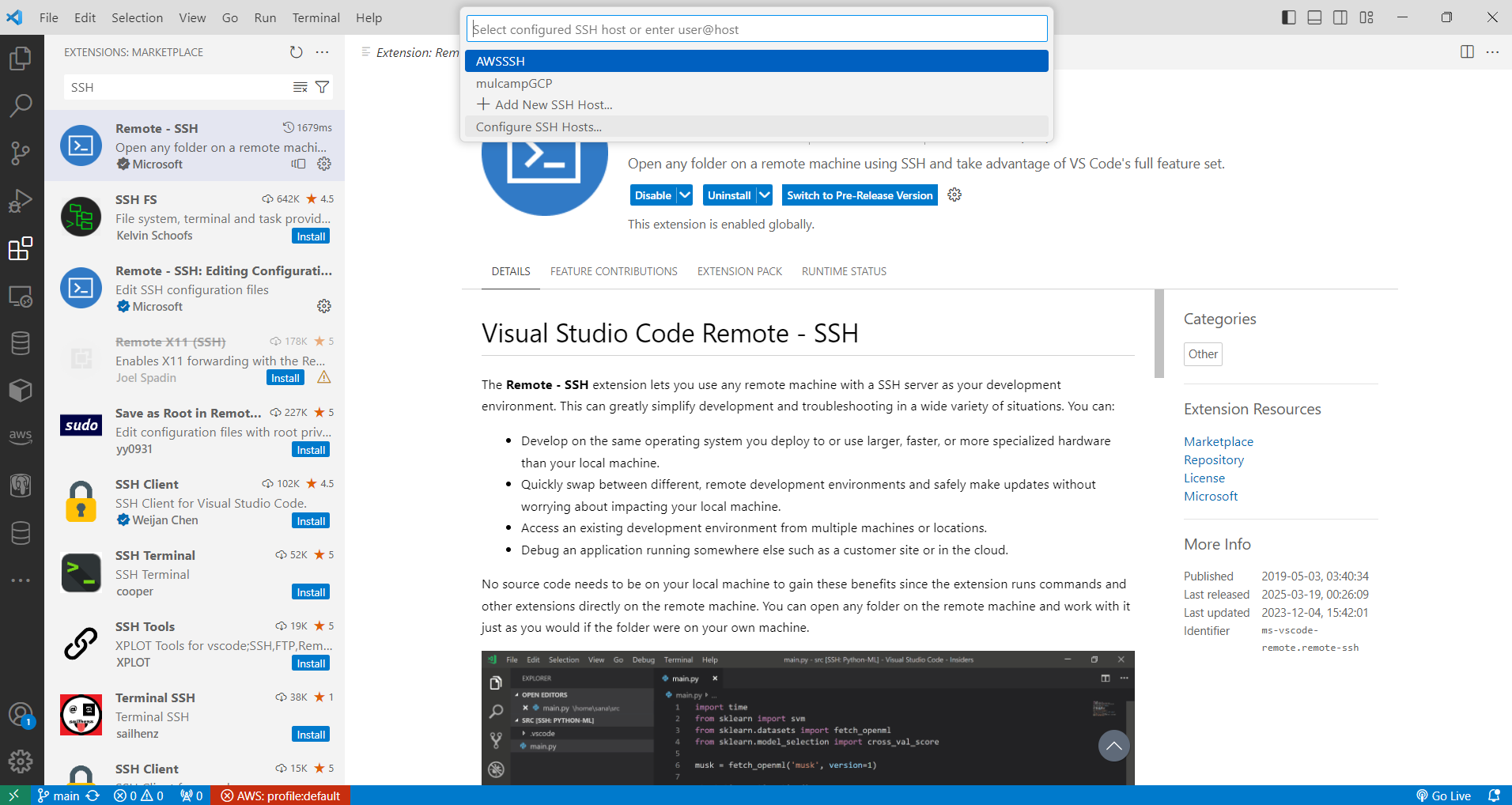Install SSH Terminal by cooper
This screenshot has height=805, width=1512.
click(311, 592)
